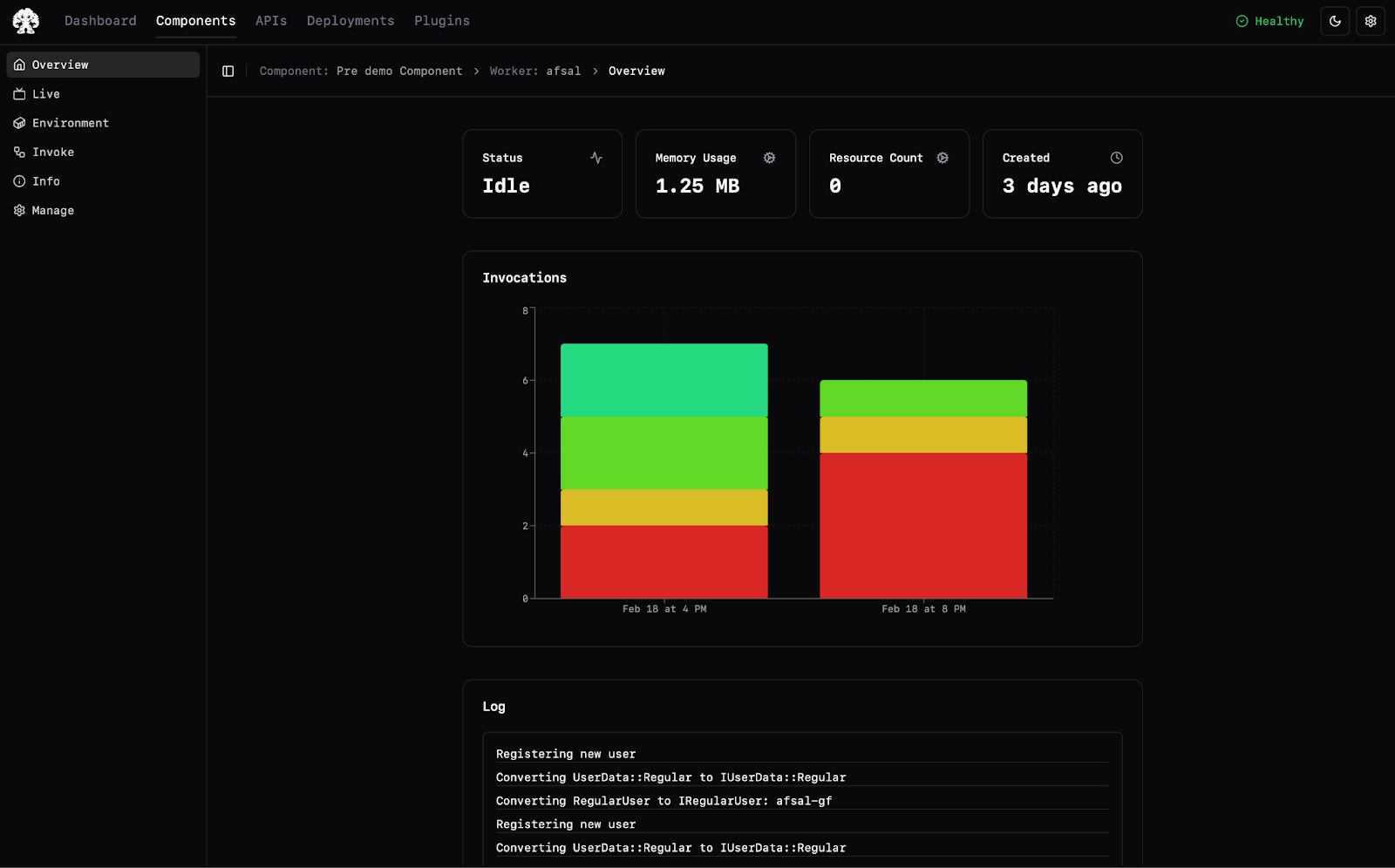Click the red segment of Feb 18 8 PM bar
The image size is (1395, 868).
[x=923, y=526]
